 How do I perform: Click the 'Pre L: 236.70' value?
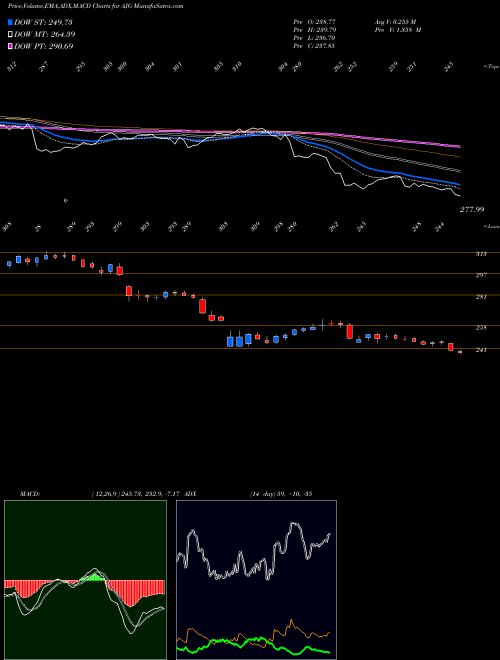pyautogui.click(x=314, y=37)
